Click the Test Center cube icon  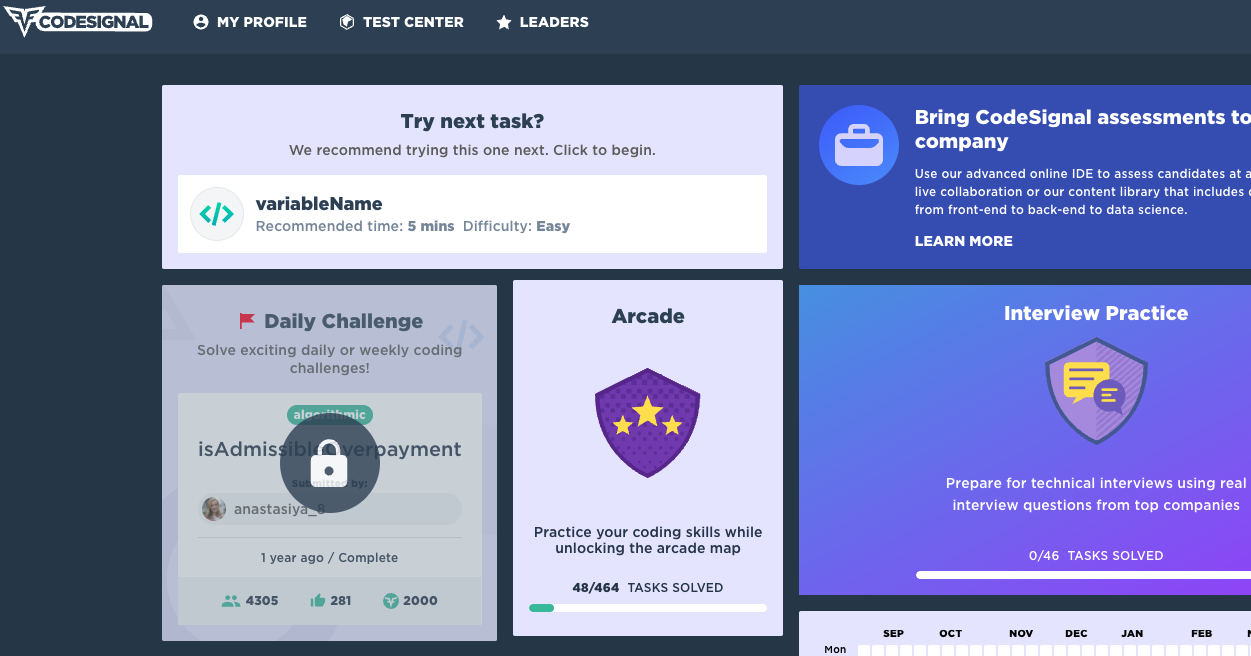[347, 22]
